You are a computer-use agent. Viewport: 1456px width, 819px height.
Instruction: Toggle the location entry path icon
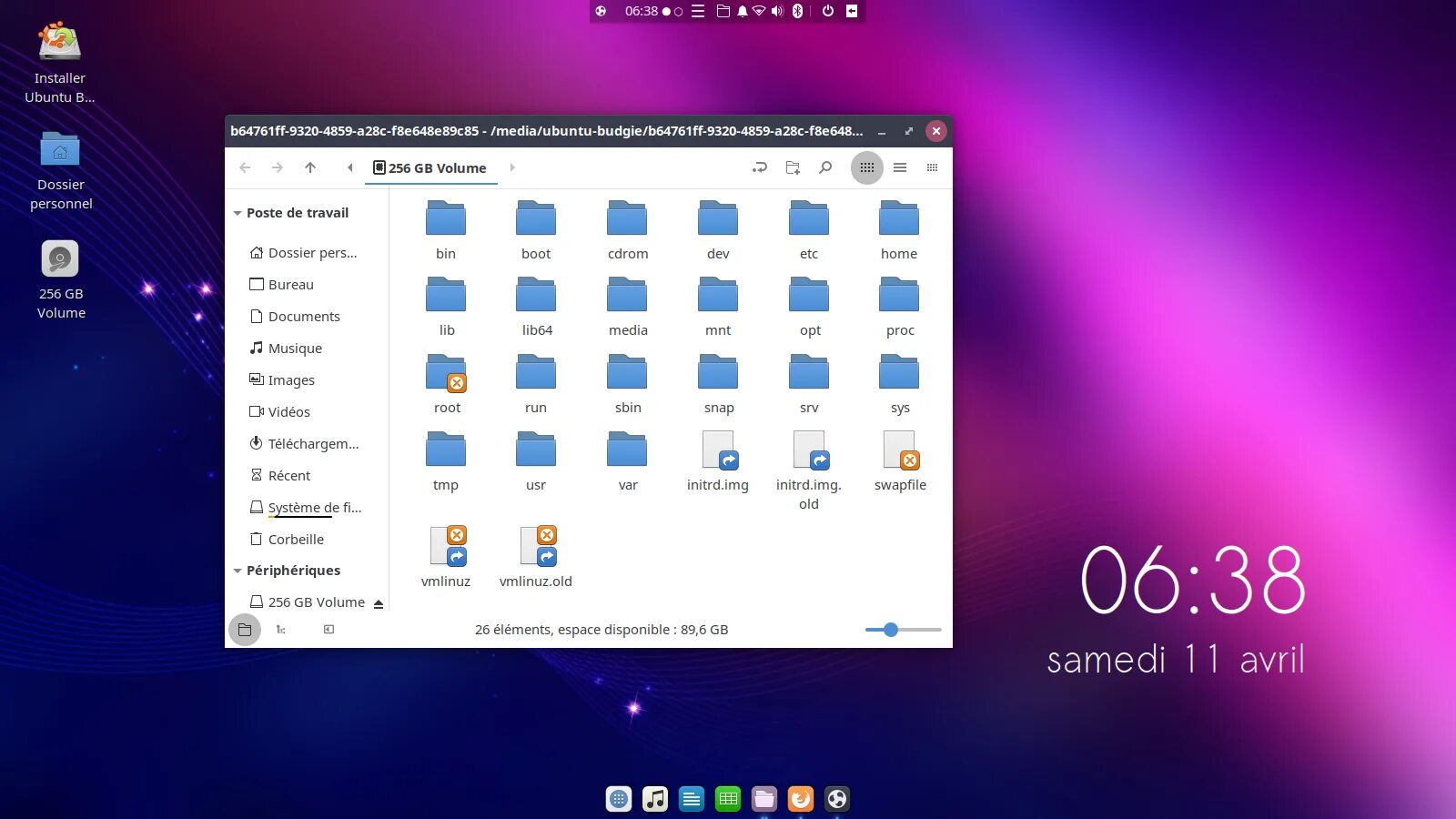click(760, 167)
